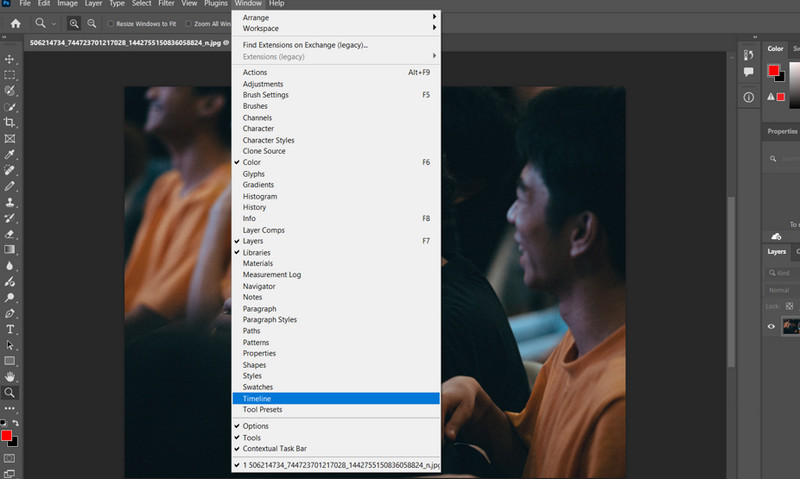Select the Blur tool

[9, 266]
